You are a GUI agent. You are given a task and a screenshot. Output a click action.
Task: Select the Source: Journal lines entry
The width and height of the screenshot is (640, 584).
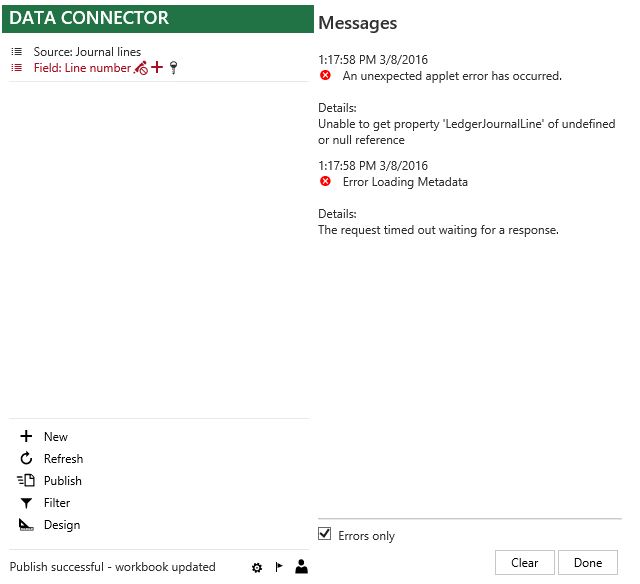coord(87,52)
